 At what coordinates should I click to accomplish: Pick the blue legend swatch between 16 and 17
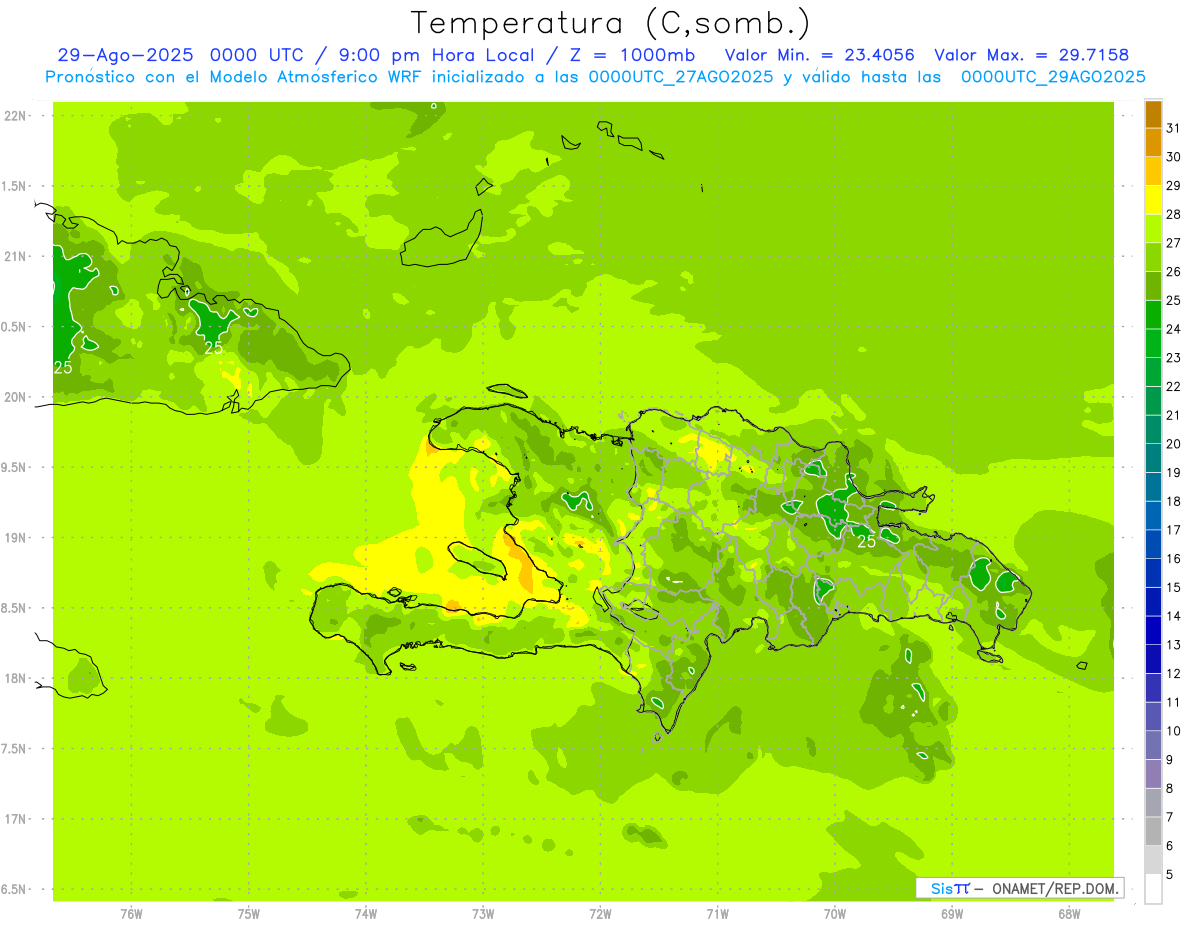coord(1153,544)
